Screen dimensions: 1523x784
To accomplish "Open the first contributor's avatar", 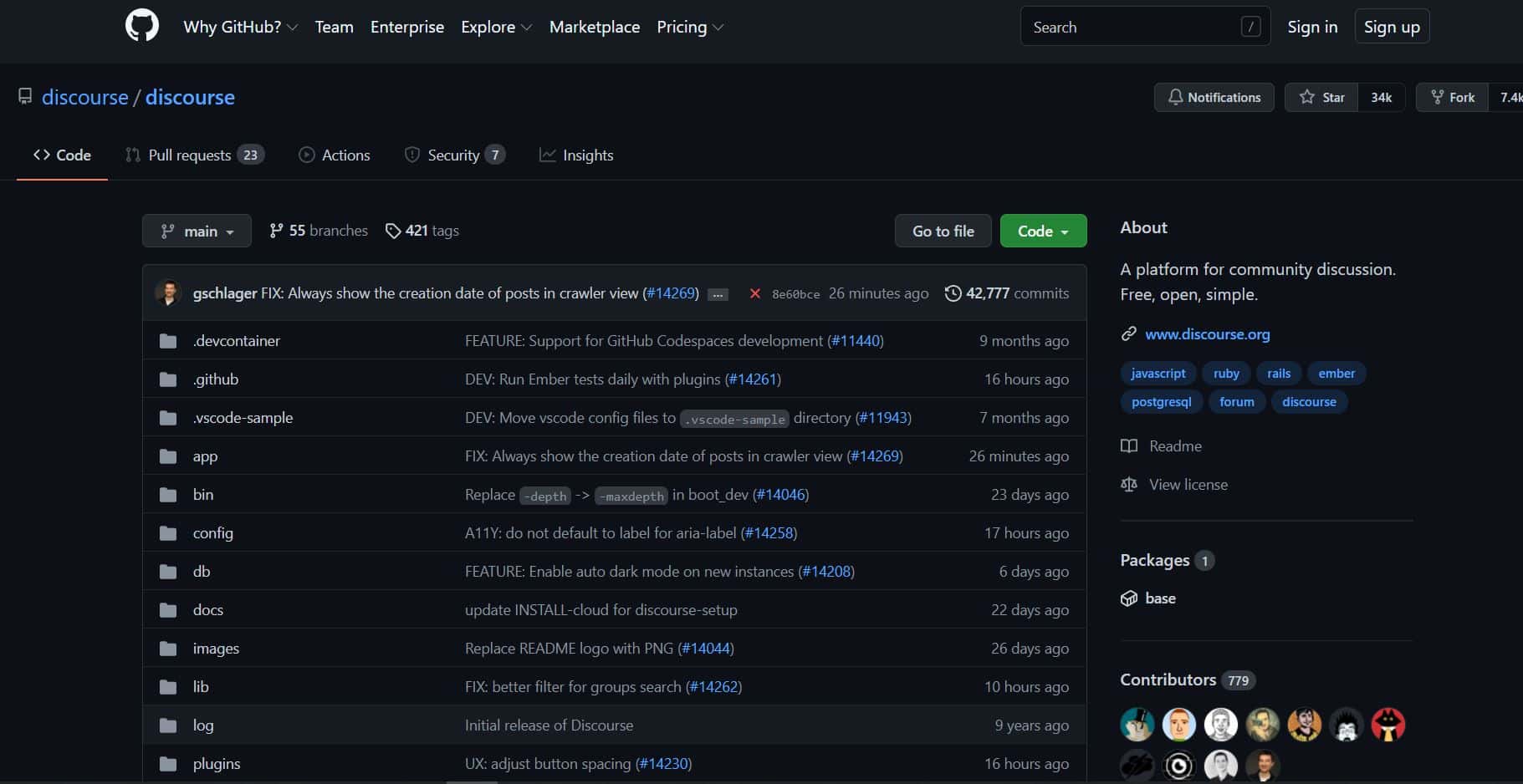I will tap(1137, 724).
